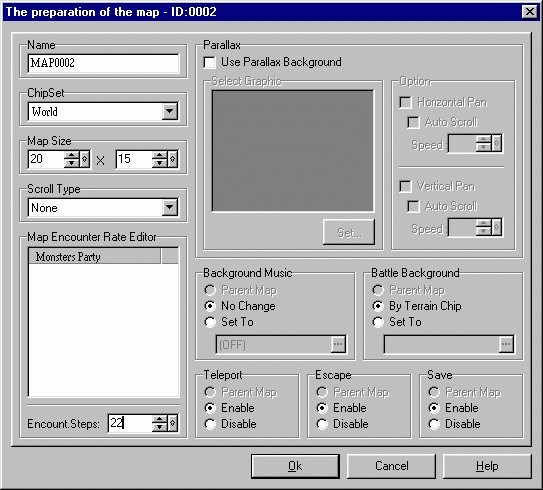This screenshot has height=490, width=543.
Task: Click the Encount.Steps value field
Action: (x=130, y=423)
